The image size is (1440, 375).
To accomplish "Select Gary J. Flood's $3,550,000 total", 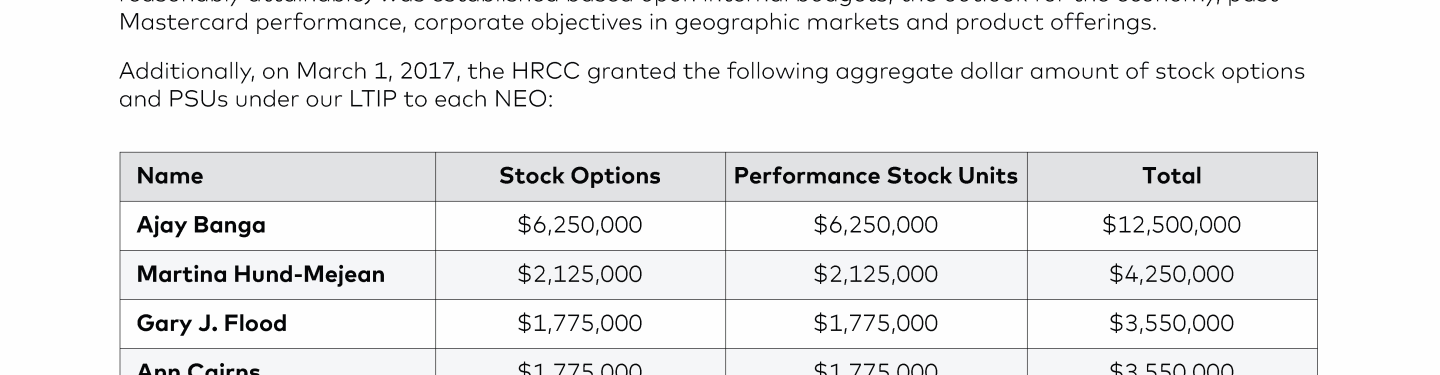I will pos(1172,323).
